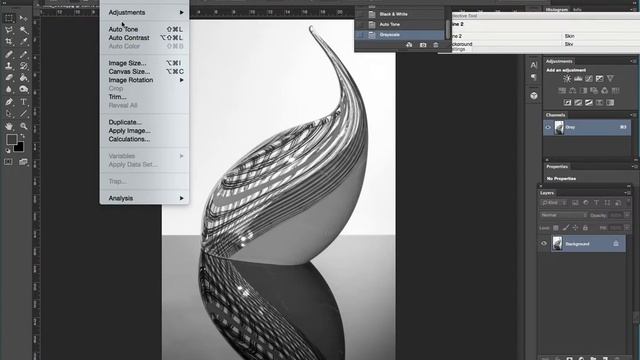Add Exposure adjustment

599,78
